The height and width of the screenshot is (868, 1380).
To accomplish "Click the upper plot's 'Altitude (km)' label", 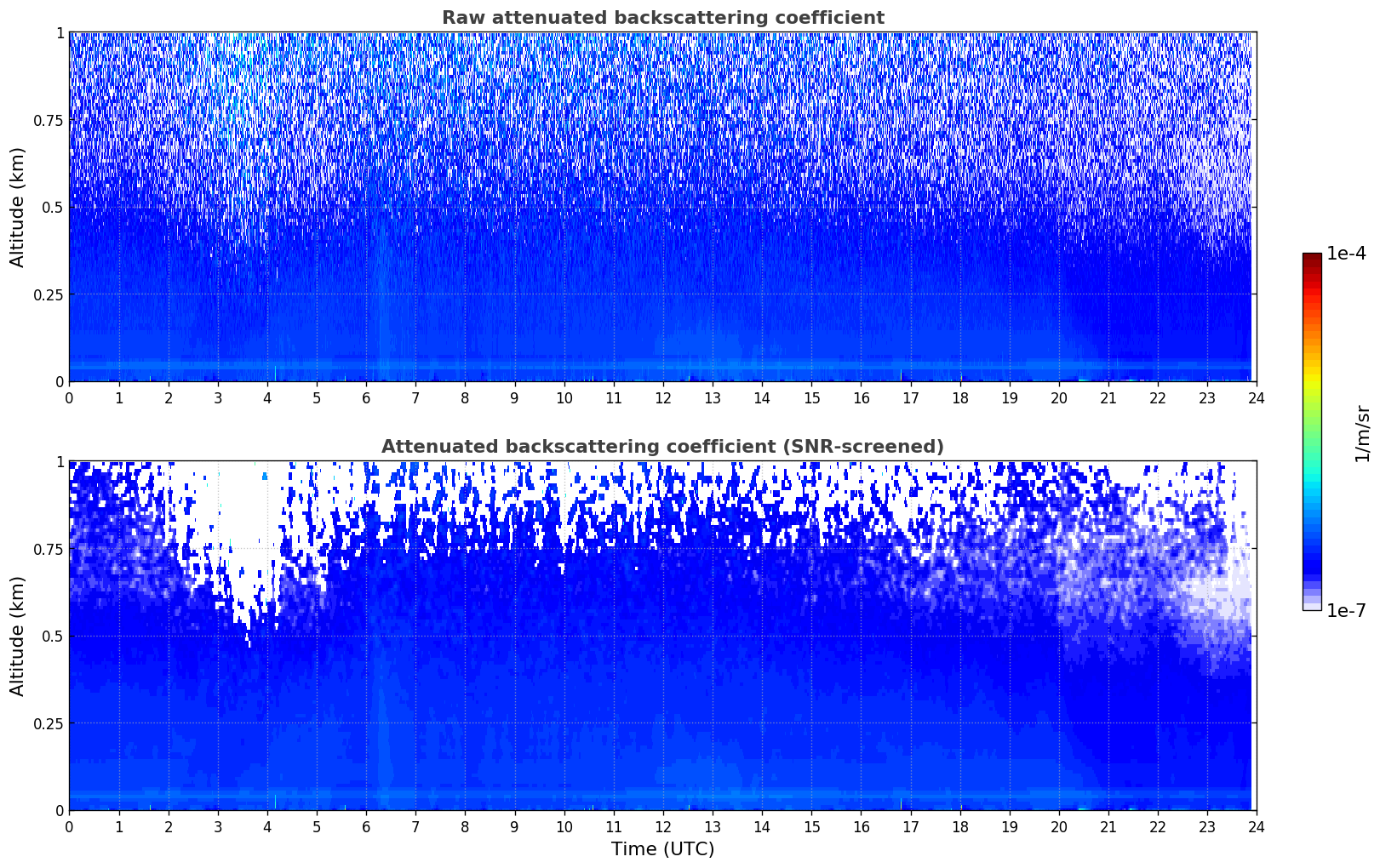I will click(x=18, y=207).
